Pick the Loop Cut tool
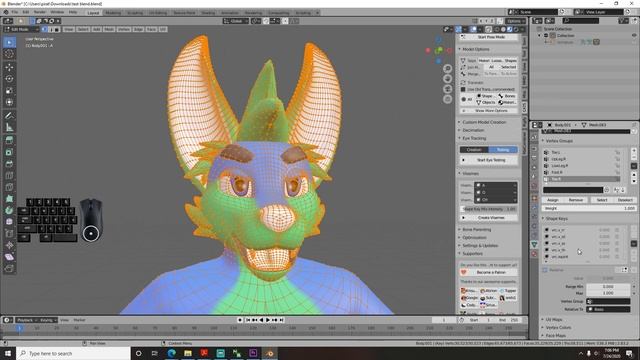 coord(9,176)
